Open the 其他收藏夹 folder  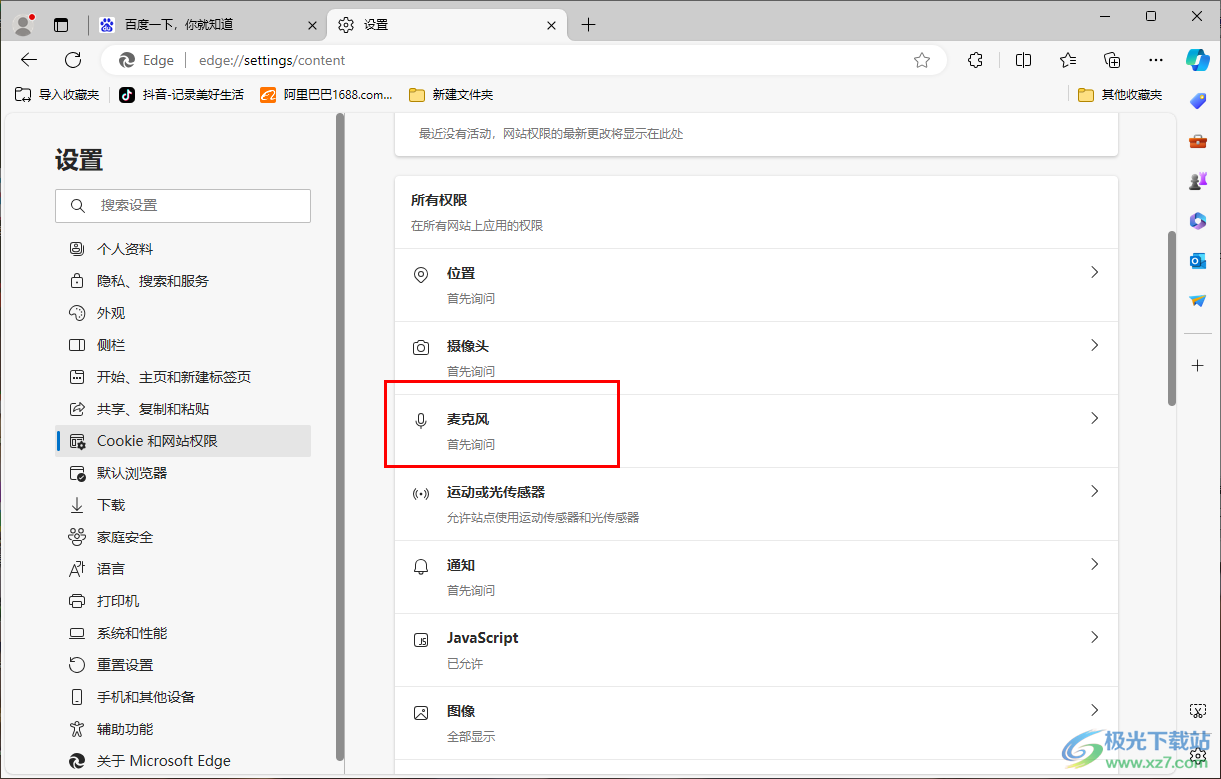(x=1120, y=95)
